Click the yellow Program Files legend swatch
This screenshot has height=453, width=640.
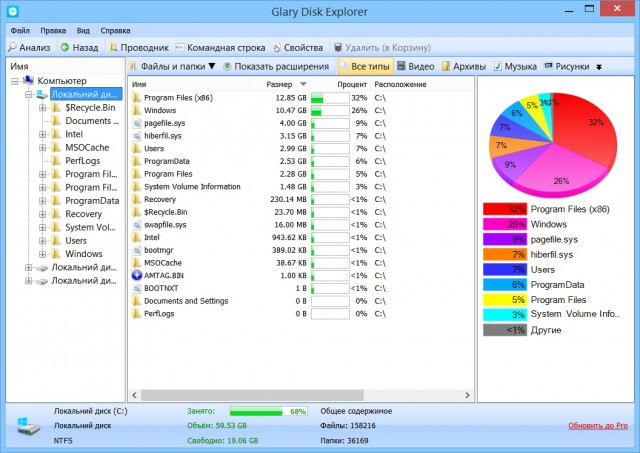505,300
